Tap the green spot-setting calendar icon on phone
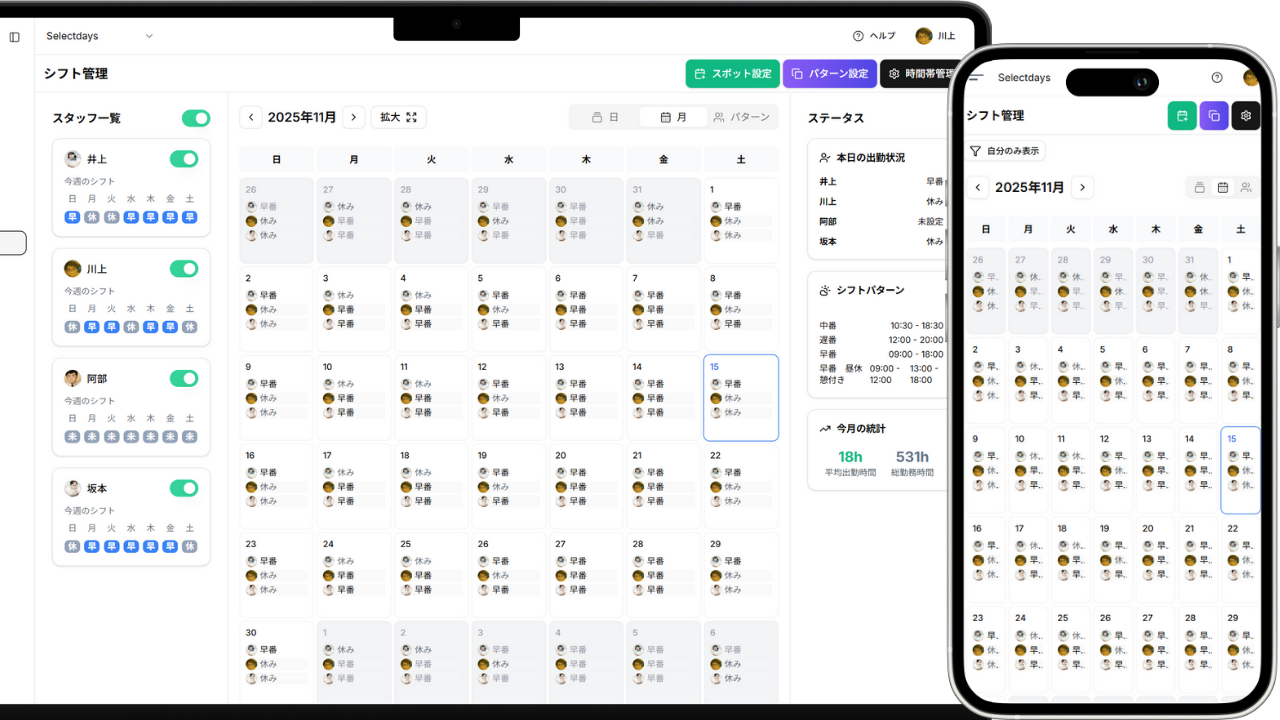Image resolution: width=1280 pixels, height=720 pixels. click(1182, 116)
